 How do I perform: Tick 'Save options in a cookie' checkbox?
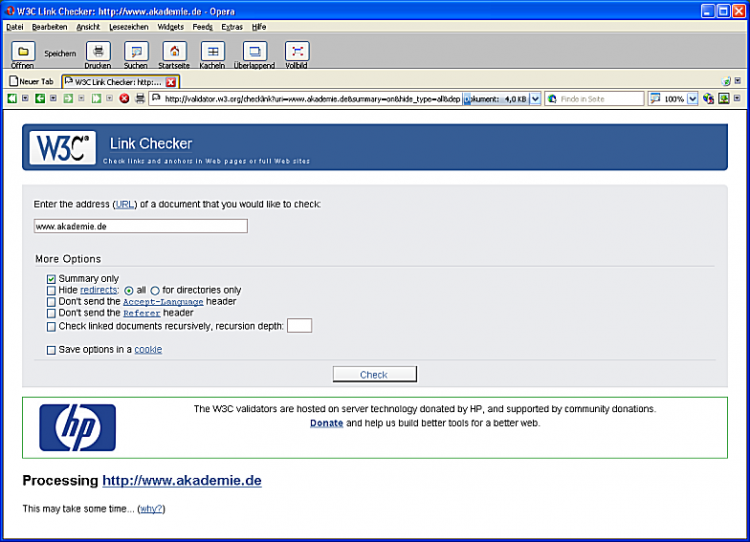point(51,350)
